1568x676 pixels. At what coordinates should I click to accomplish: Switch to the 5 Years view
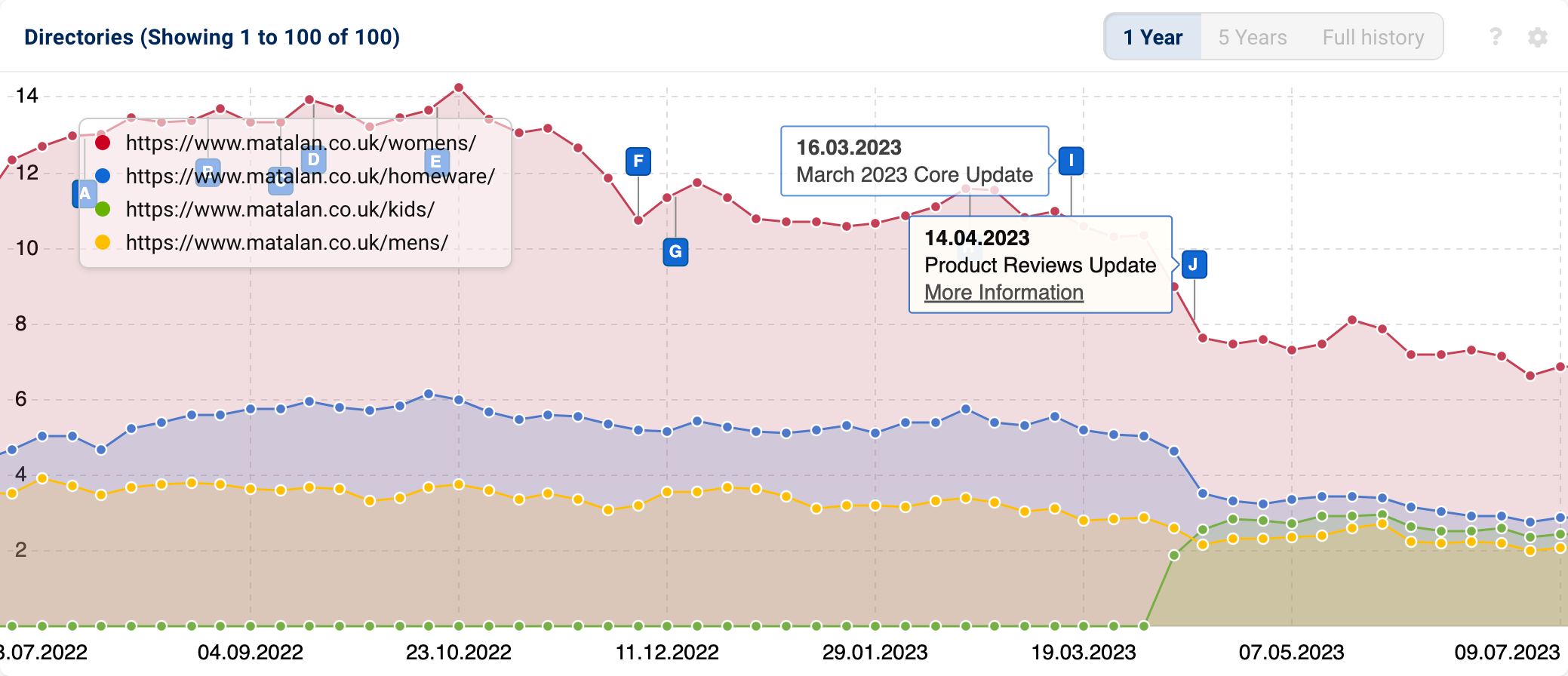point(1253,37)
